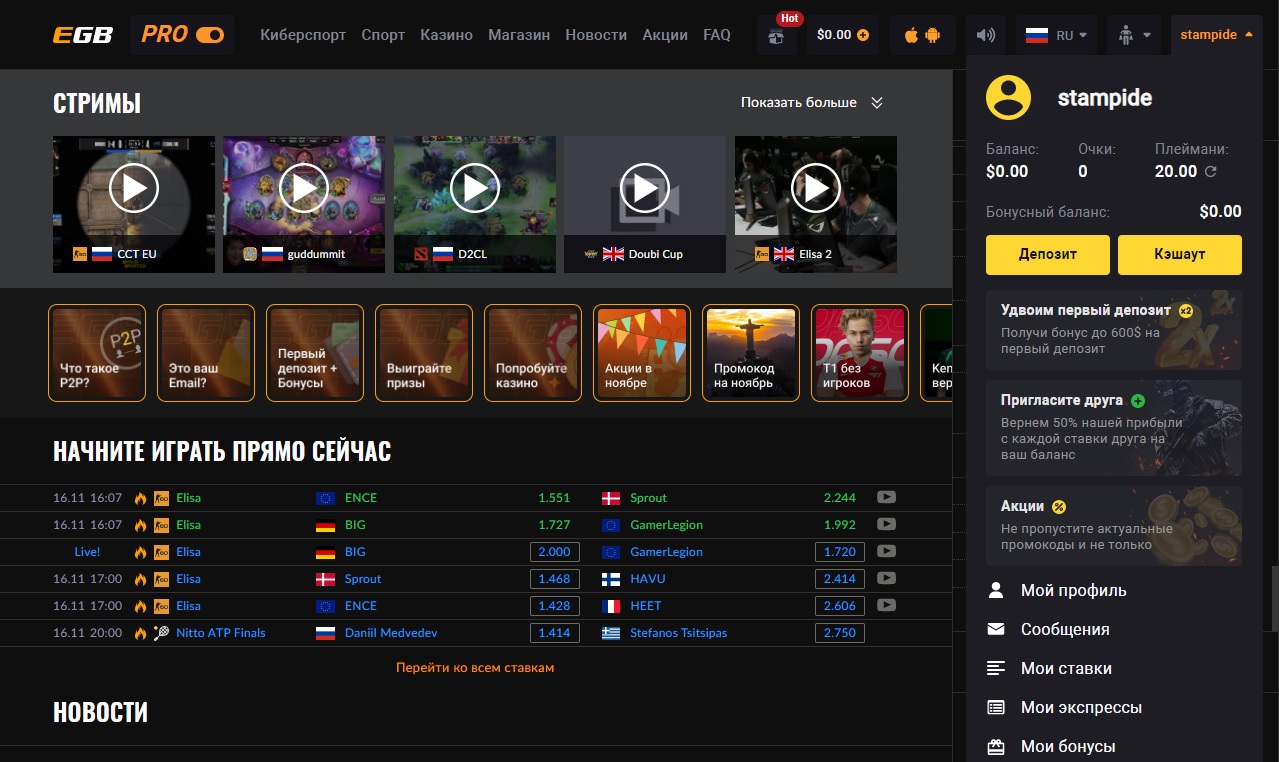
Task: Open video stream icon for ENCE vs Sprout
Action: [x=886, y=497]
